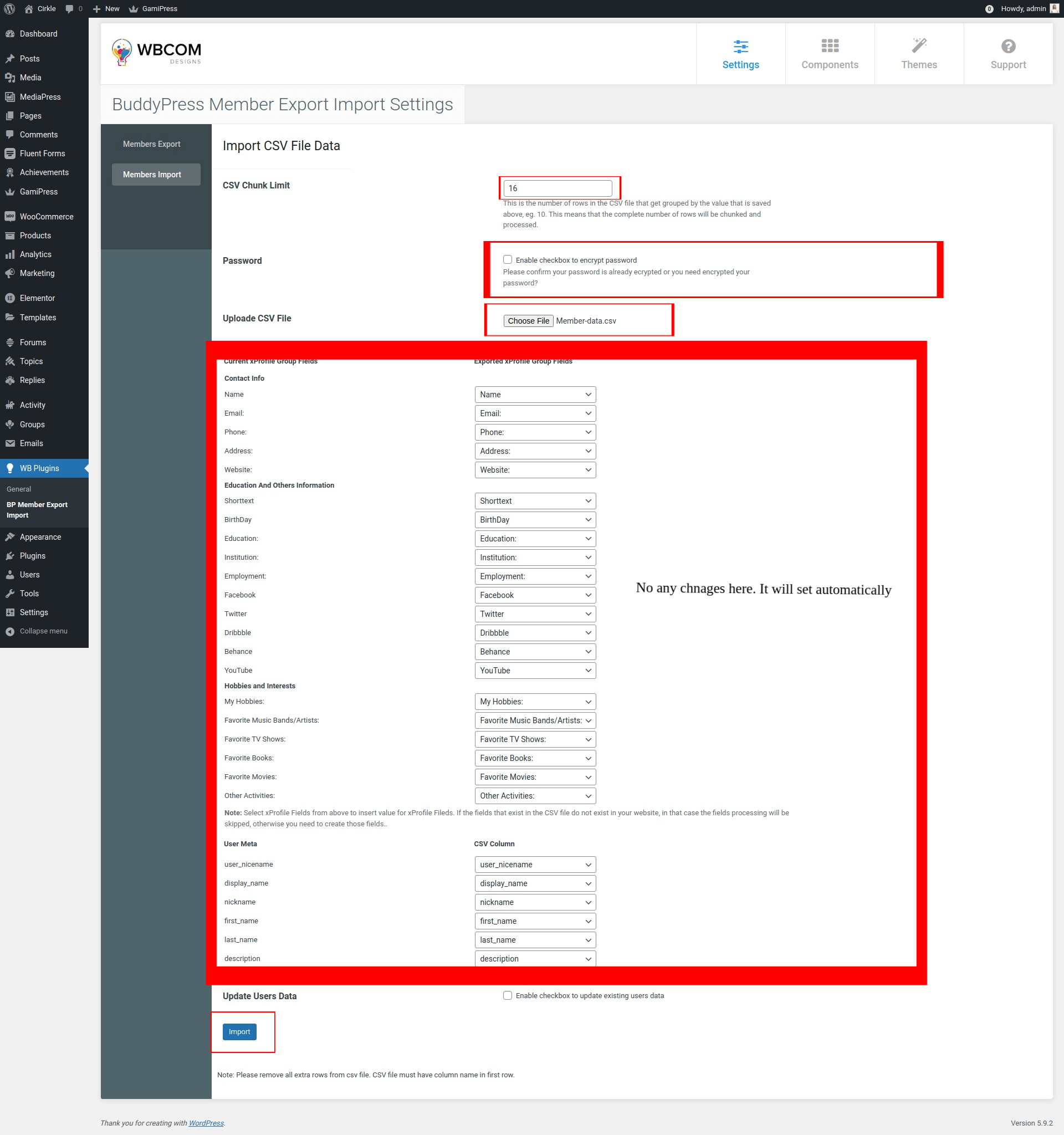Screen dimensions: 1064x1135
Task: Click the WordPress logo in admin bar
Action: coord(10,8)
